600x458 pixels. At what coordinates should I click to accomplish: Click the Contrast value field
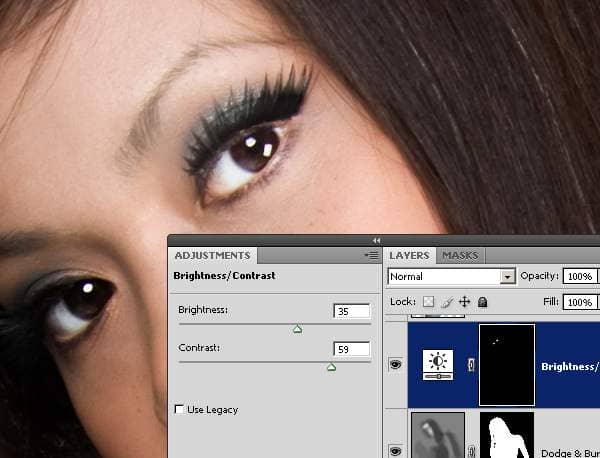(x=352, y=349)
